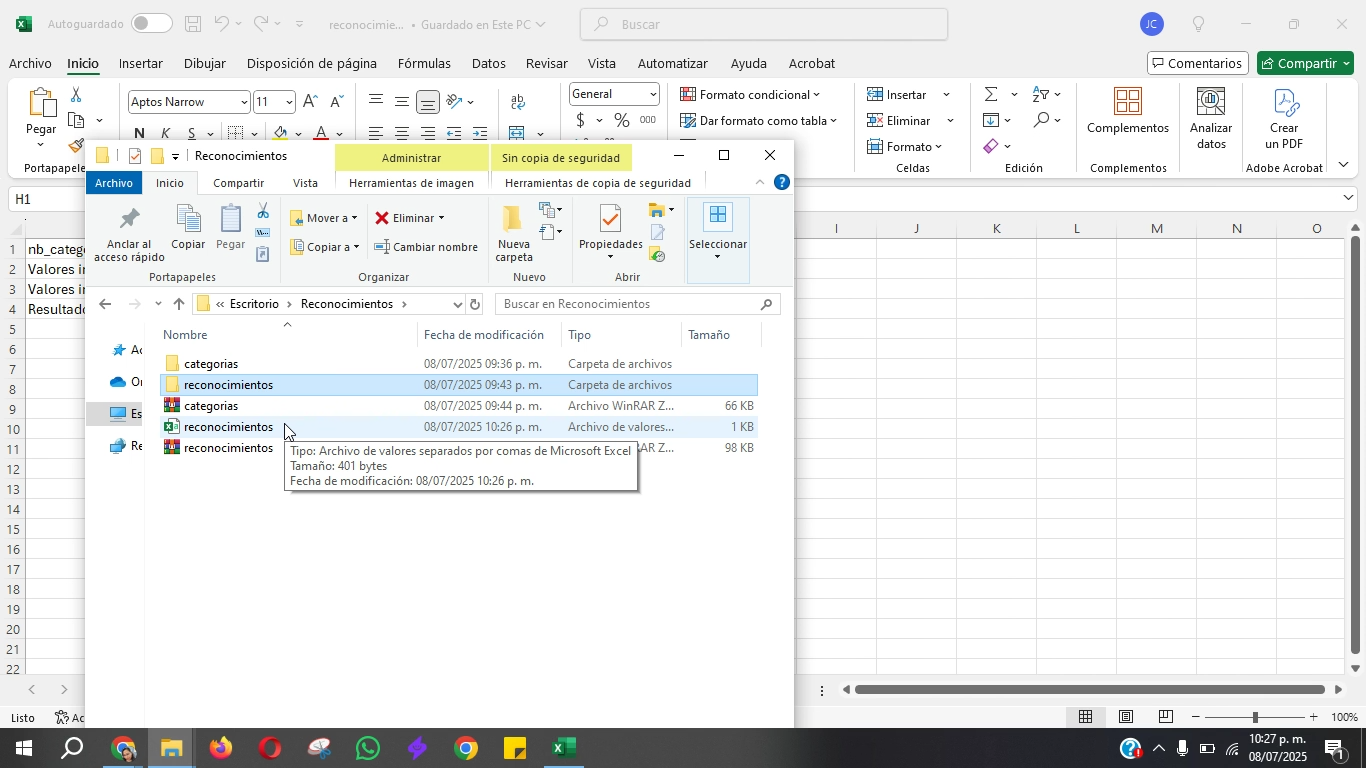Click Excel Compartir button

(1306, 63)
